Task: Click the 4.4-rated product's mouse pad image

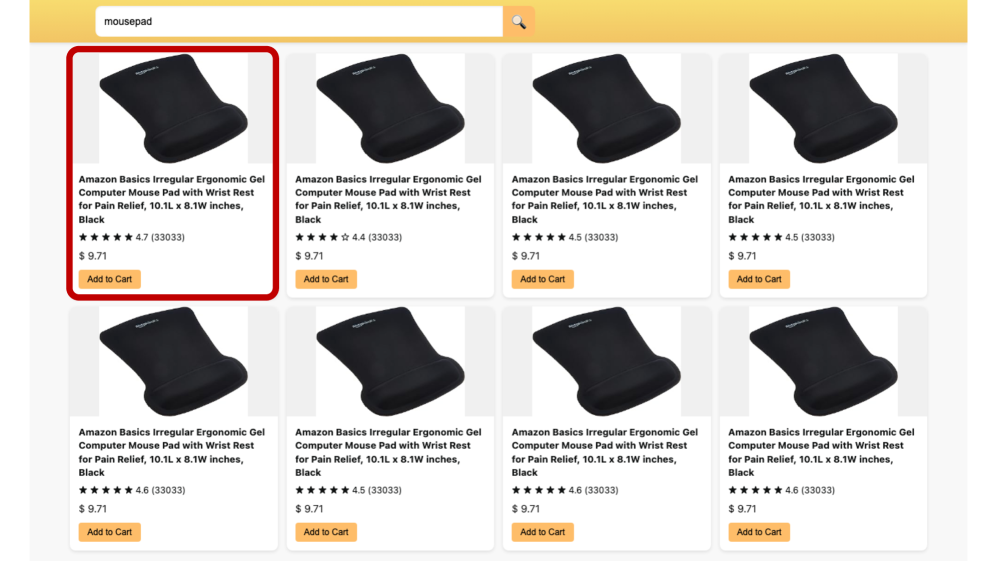Action: pos(390,108)
